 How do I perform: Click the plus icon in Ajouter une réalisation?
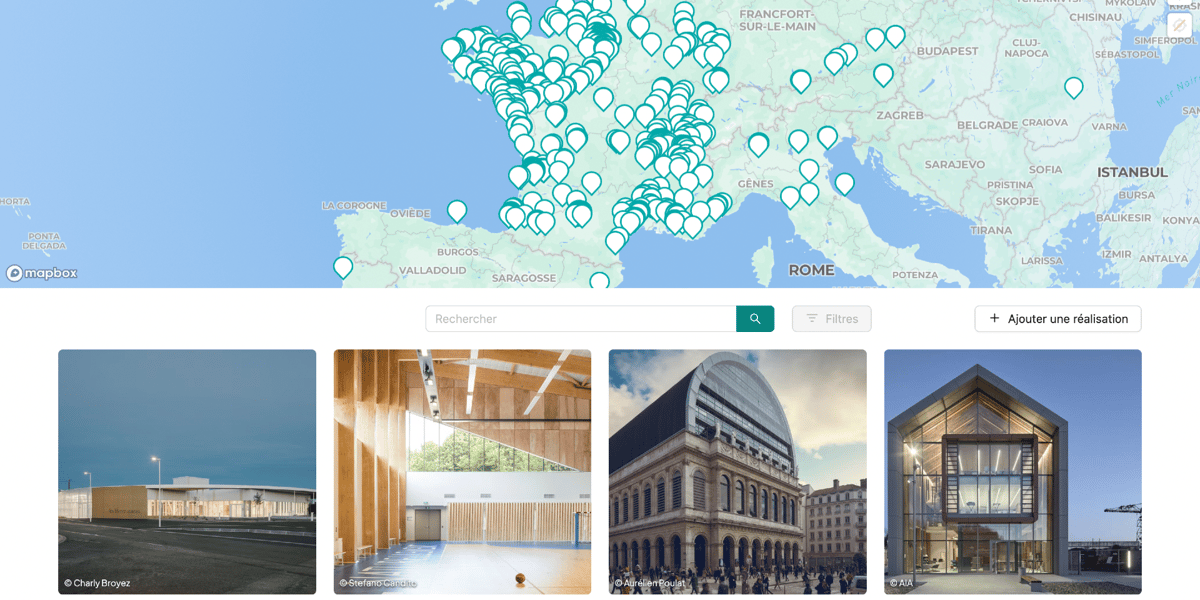point(994,319)
